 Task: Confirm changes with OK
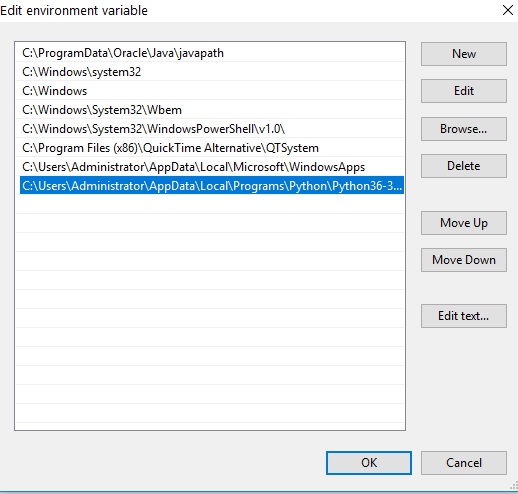(369, 463)
